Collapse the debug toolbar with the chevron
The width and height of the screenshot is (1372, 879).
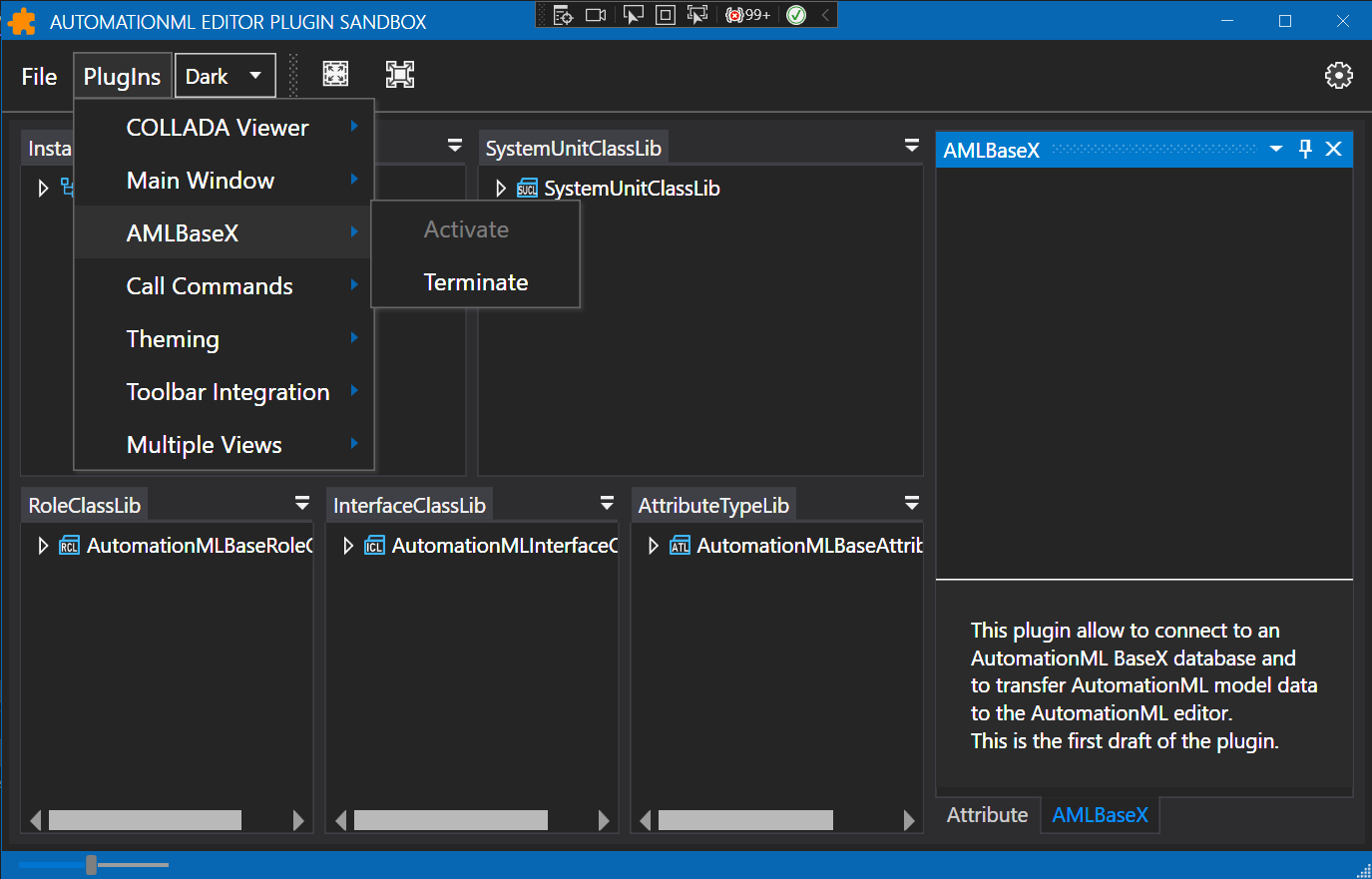pos(825,15)
